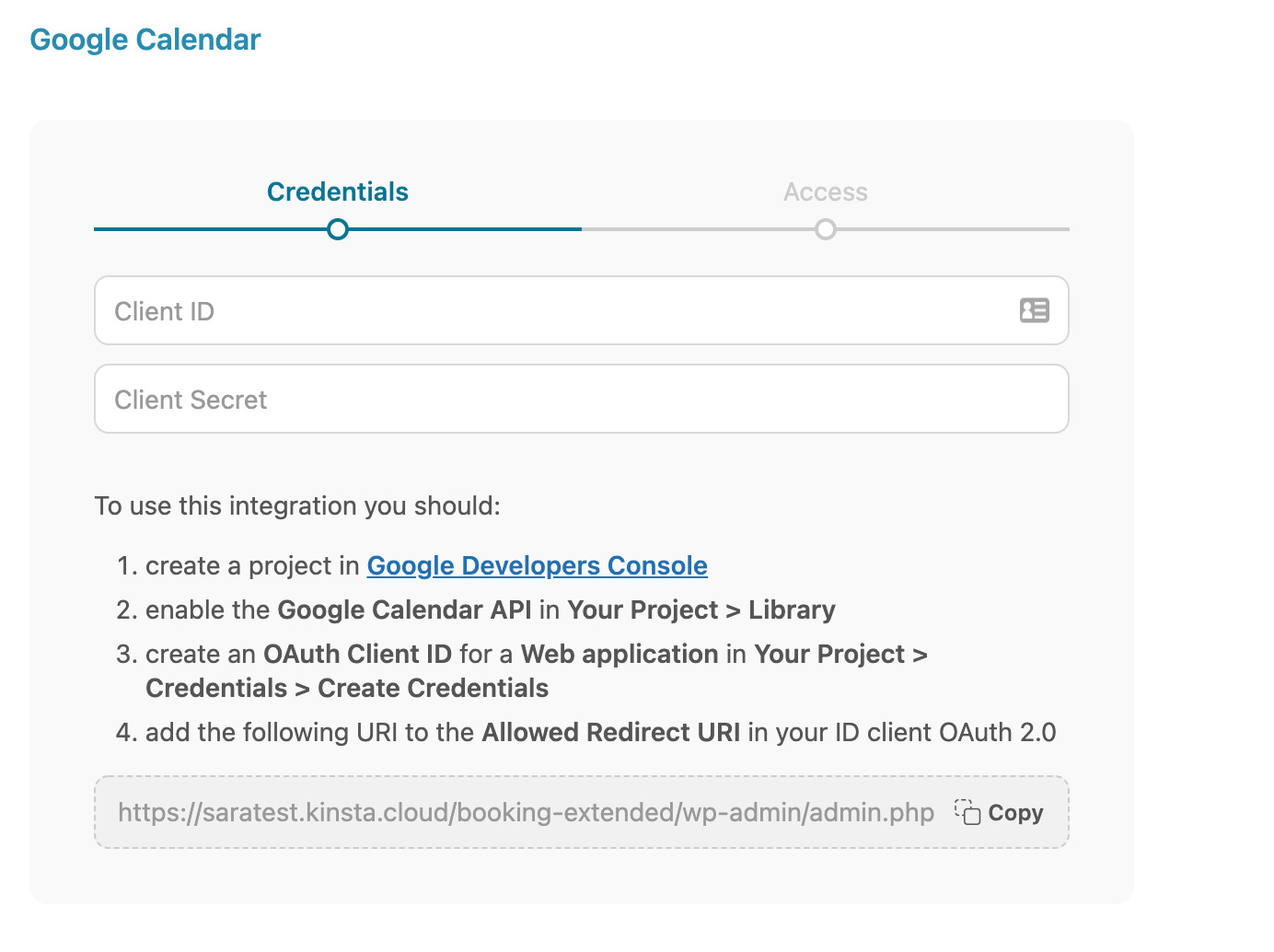Click the copy icon beside the redirect URI
The width and height of the screenshot is (1274, 952).
pyautogui.click(x=967, y=812)
